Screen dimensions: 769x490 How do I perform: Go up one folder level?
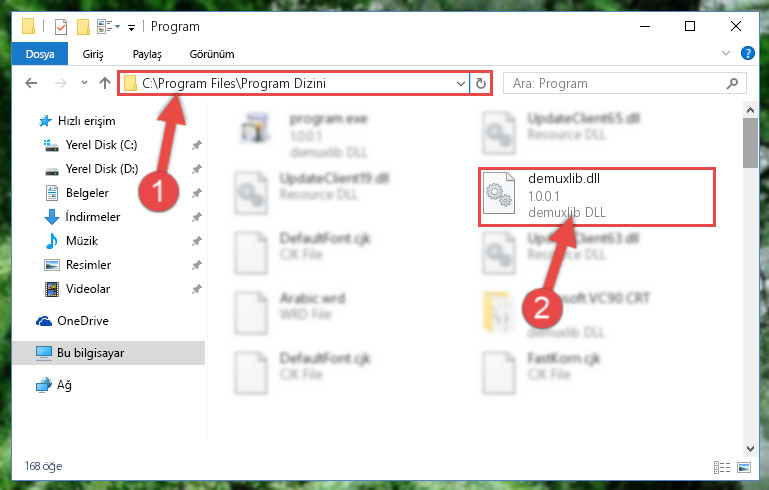[104, 83]
